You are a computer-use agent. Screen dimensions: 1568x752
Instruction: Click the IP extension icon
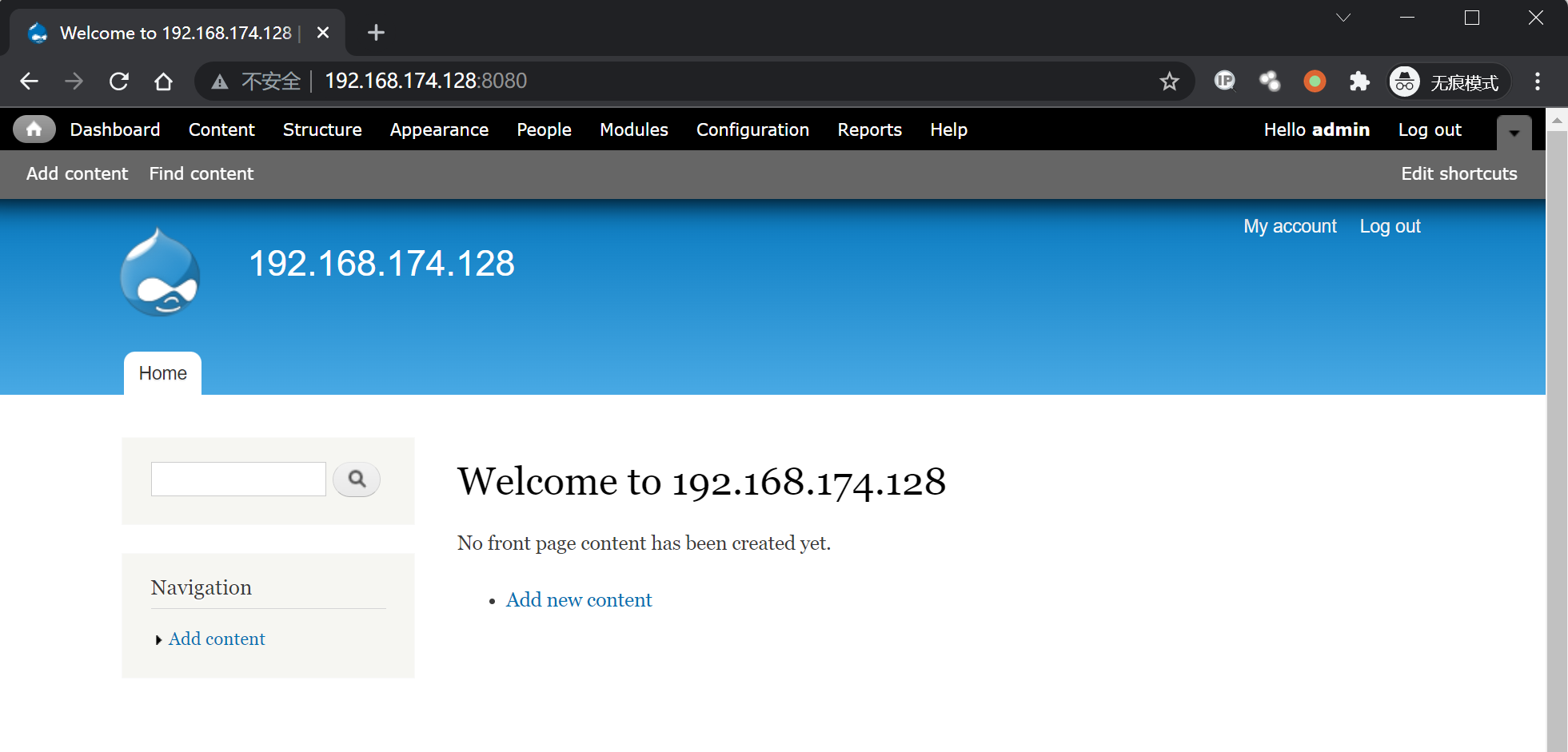pos(1224,82)
